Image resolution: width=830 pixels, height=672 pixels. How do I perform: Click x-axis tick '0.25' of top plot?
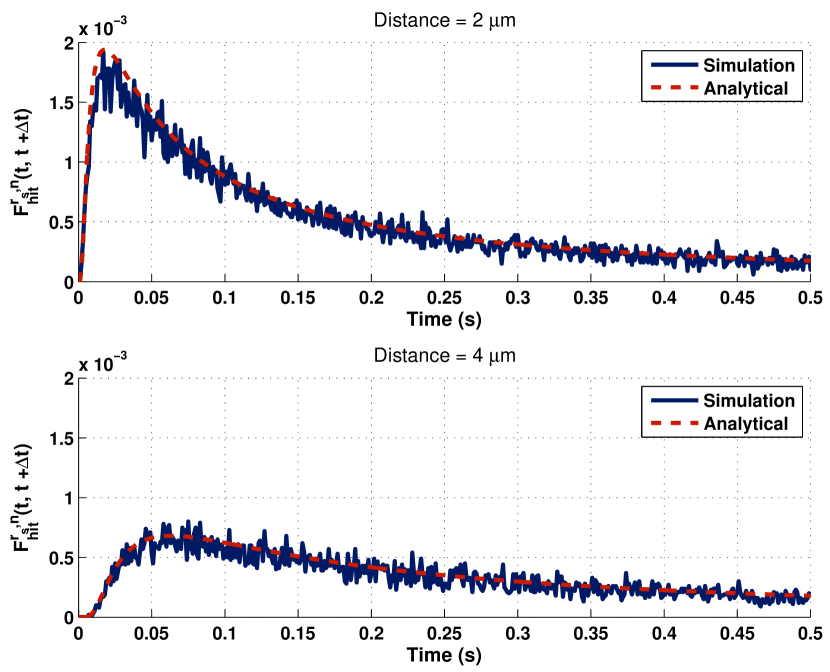pos(444,298)
